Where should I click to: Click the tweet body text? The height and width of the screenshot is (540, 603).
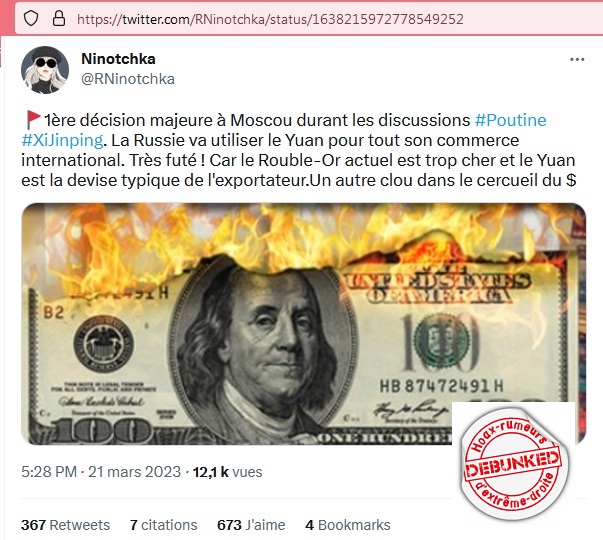click(x=298, y=150)
